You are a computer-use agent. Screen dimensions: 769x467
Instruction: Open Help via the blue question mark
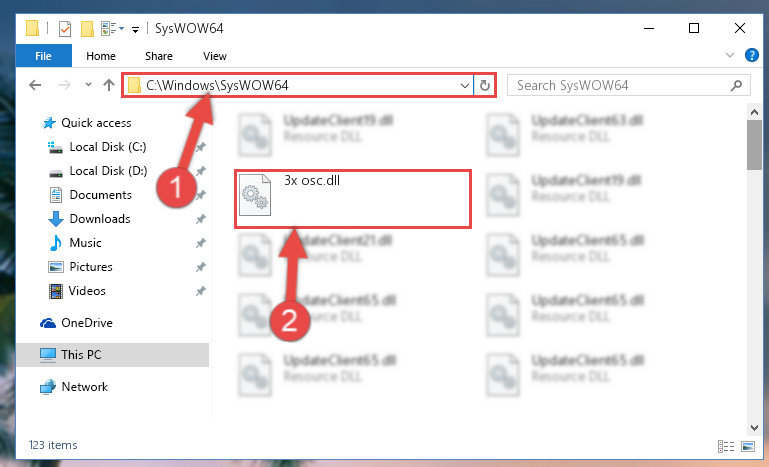point(751,55)
